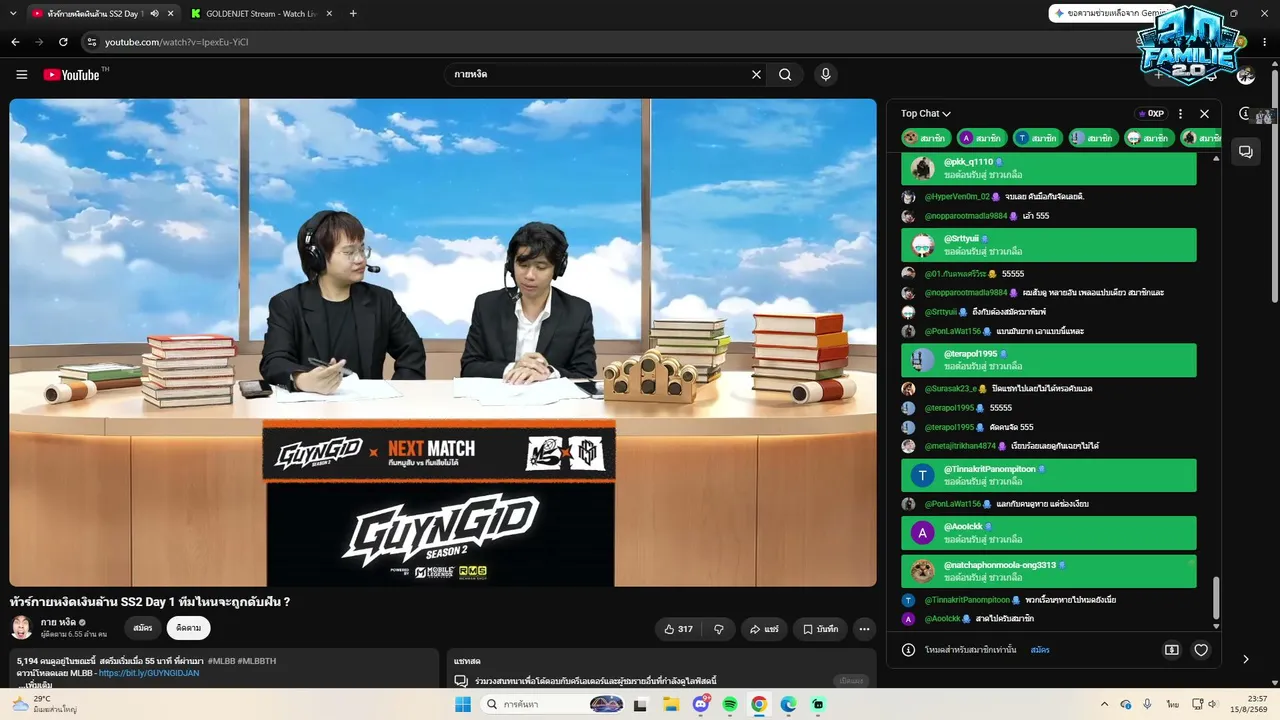Clear the YouTube search box text
Viewport: 1280px width, 720px height.
(x=756, y=74)
